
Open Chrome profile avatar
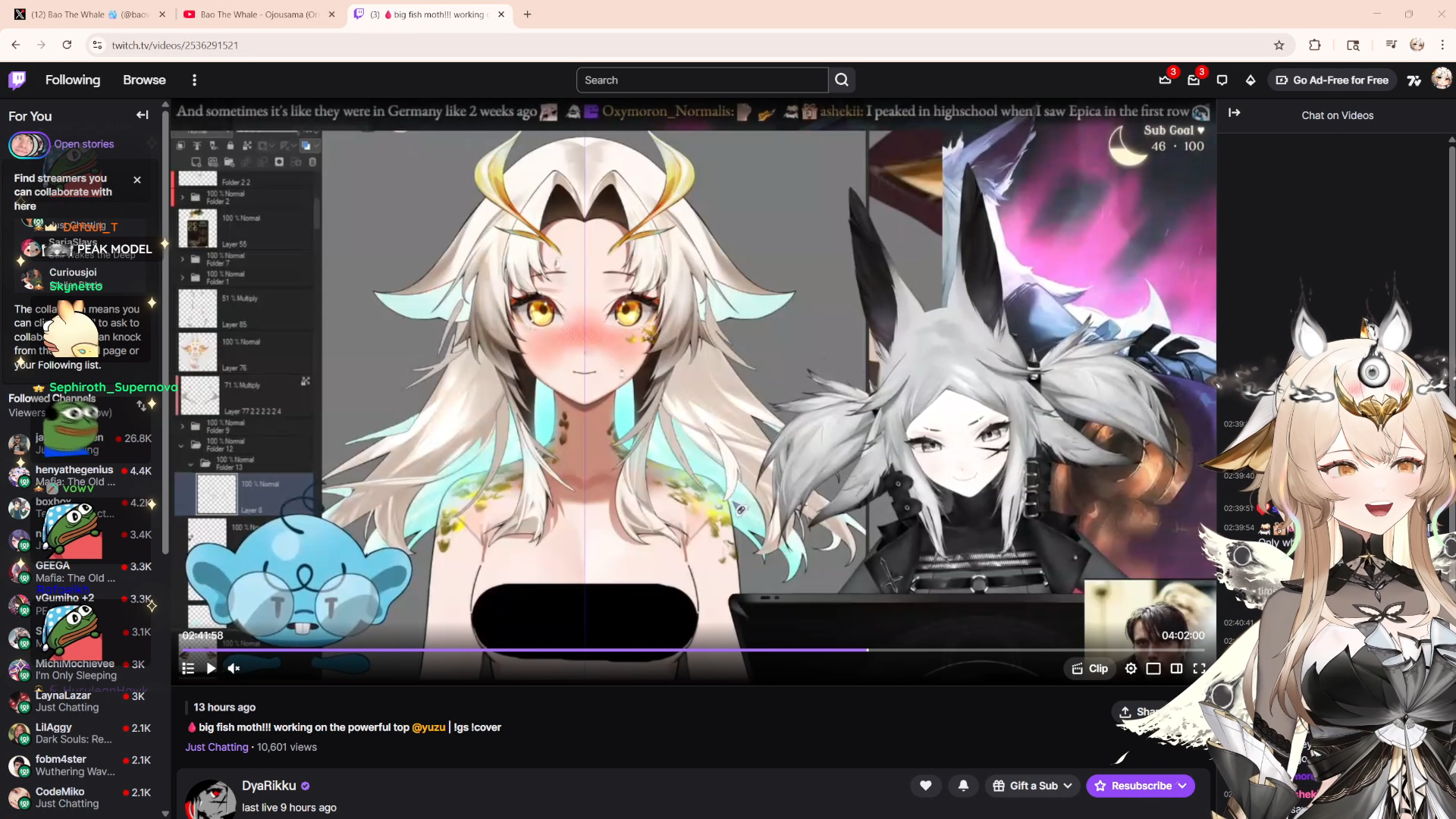pos(1417,45)
